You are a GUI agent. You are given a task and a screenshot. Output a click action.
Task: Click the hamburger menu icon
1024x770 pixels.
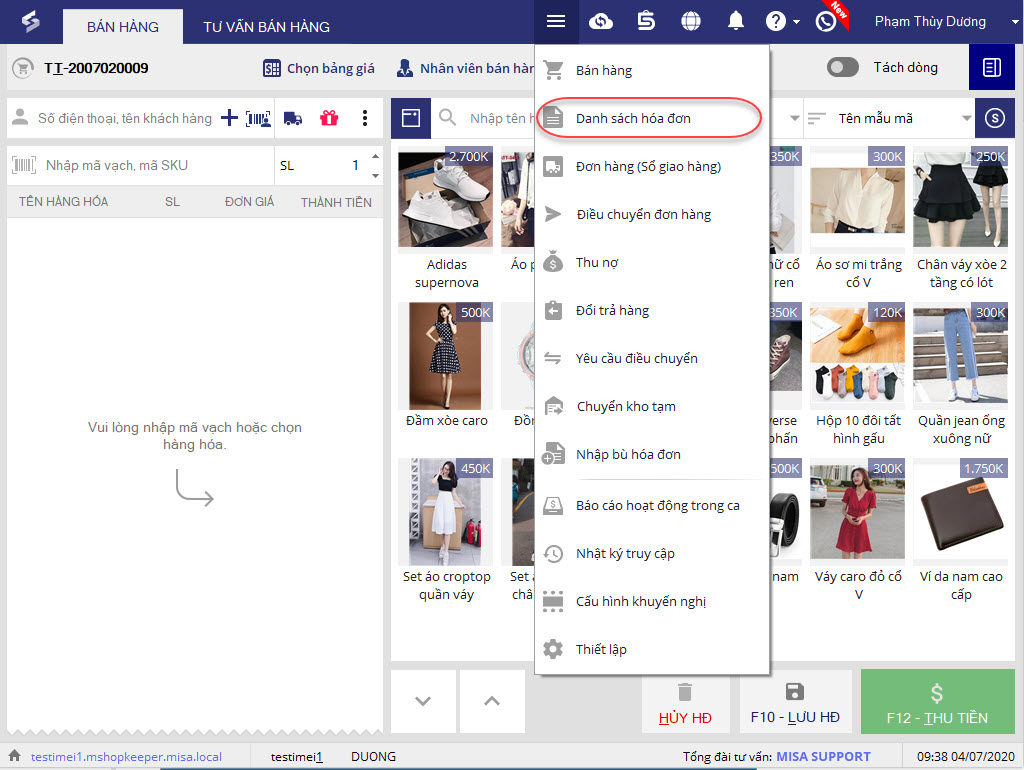(556, 21)
